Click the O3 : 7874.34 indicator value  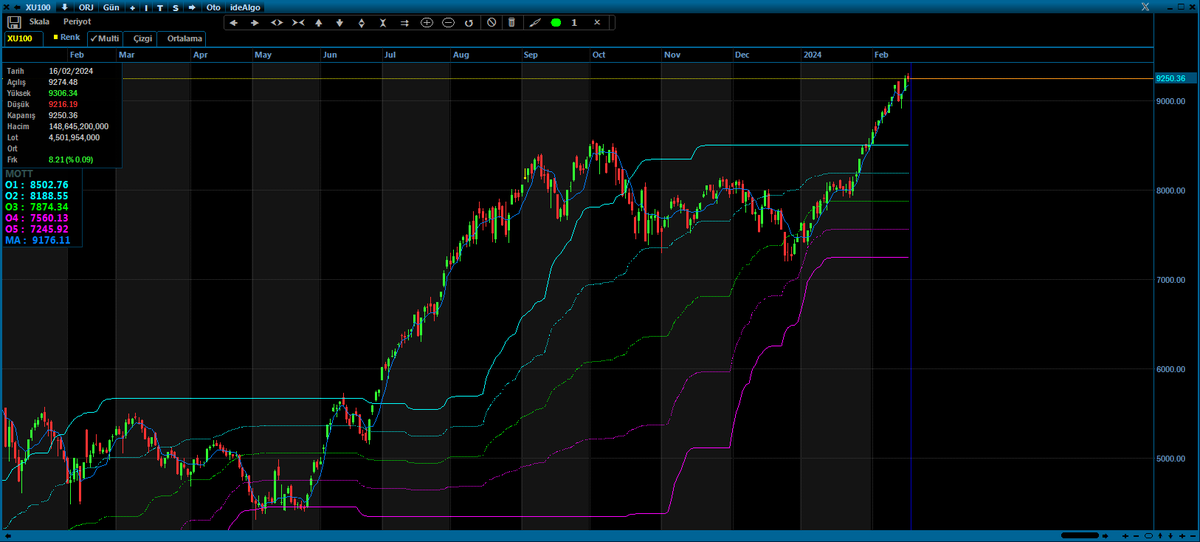(x=36, y=207)
